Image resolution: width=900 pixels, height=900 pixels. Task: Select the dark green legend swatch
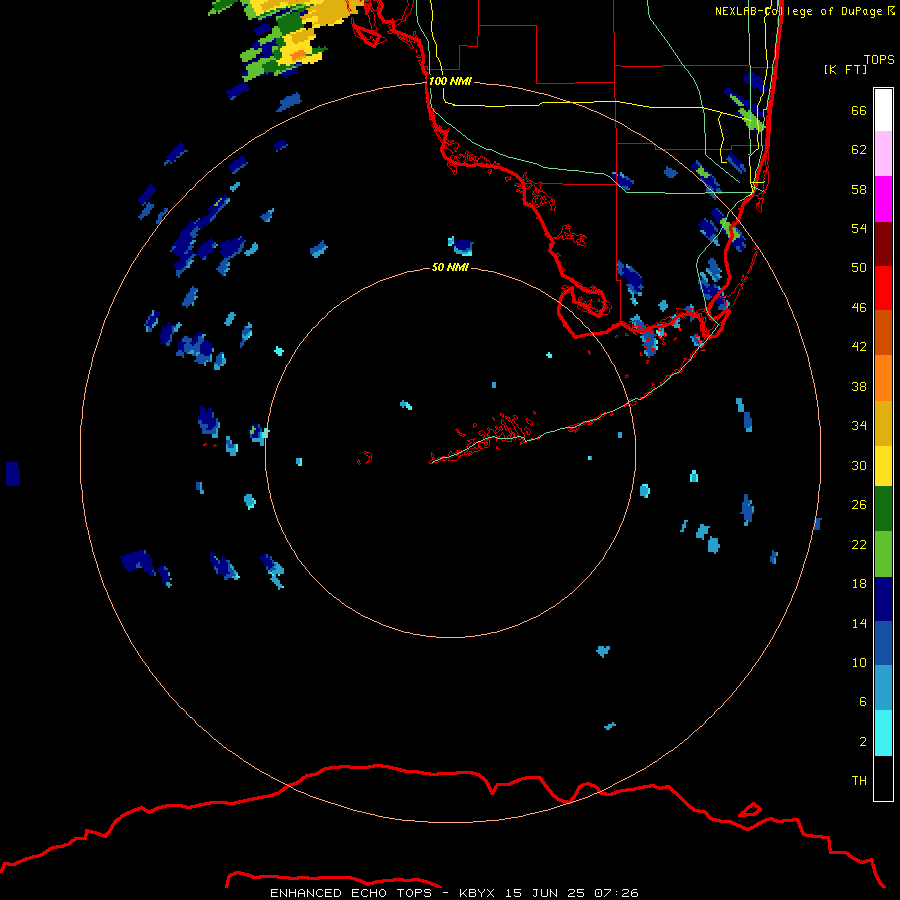pyautogui.click(x=883, y=509)
